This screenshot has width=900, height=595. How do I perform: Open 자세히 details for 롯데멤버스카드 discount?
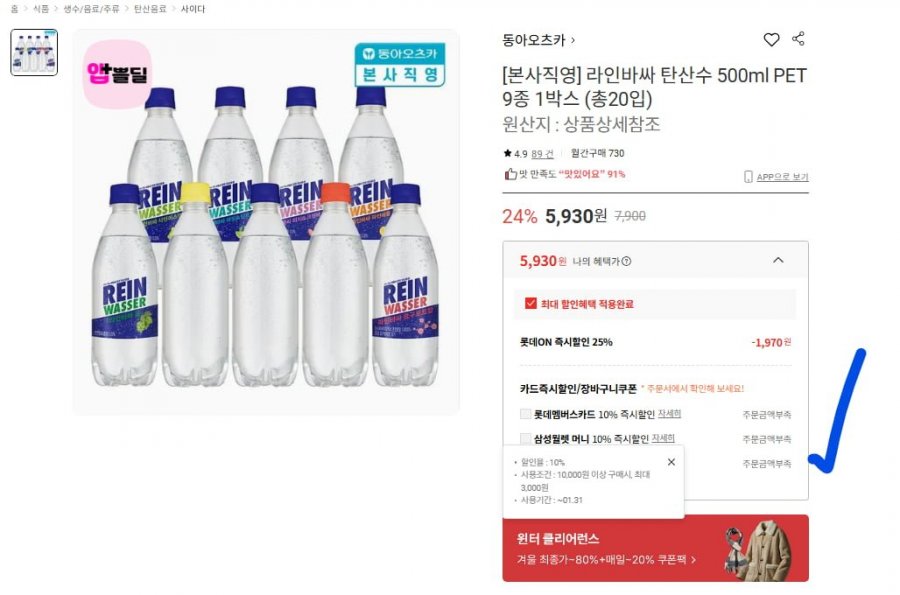click(669, 413)
